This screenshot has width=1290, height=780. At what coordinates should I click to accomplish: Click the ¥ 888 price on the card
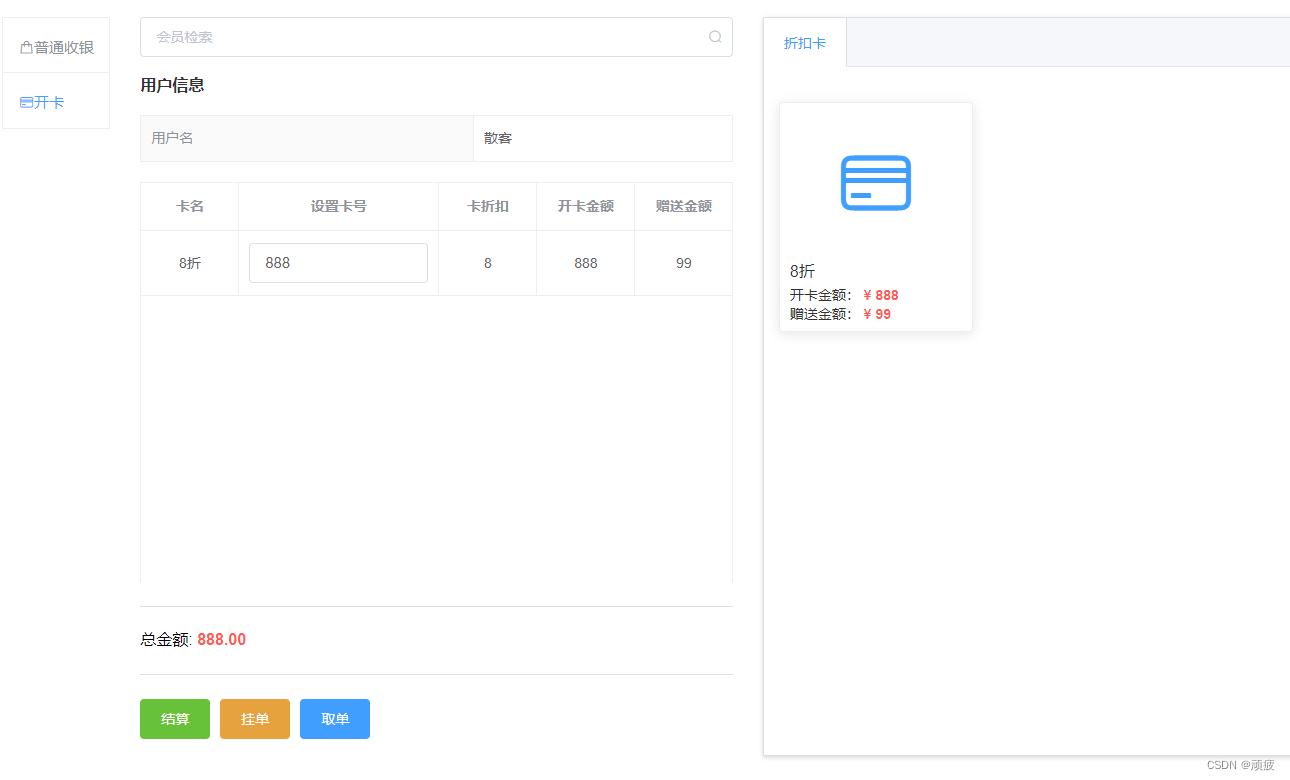(x=881, y=295)
